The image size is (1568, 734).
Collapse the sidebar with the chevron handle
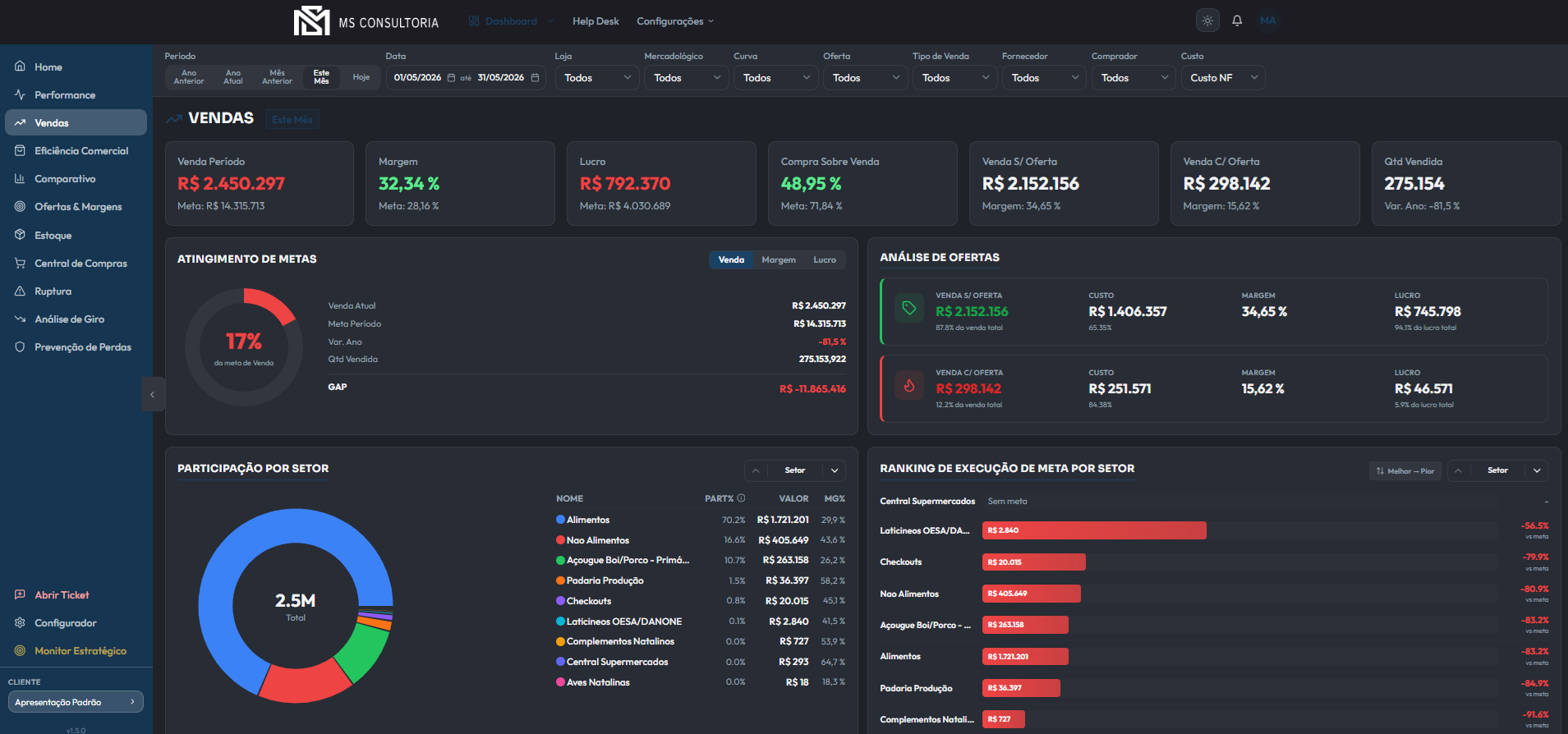click(153, 394)
